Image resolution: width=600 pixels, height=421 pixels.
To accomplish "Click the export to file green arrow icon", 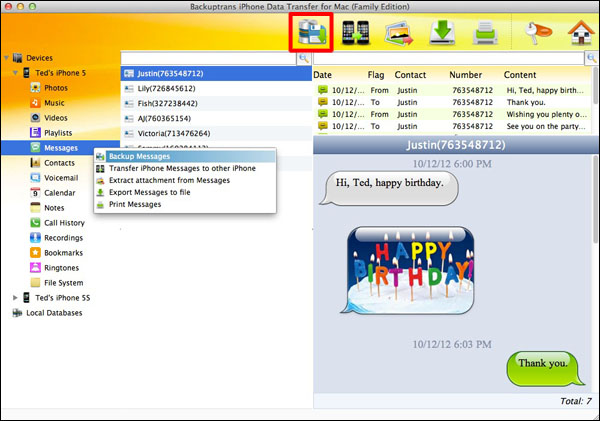I will point(442,33).
